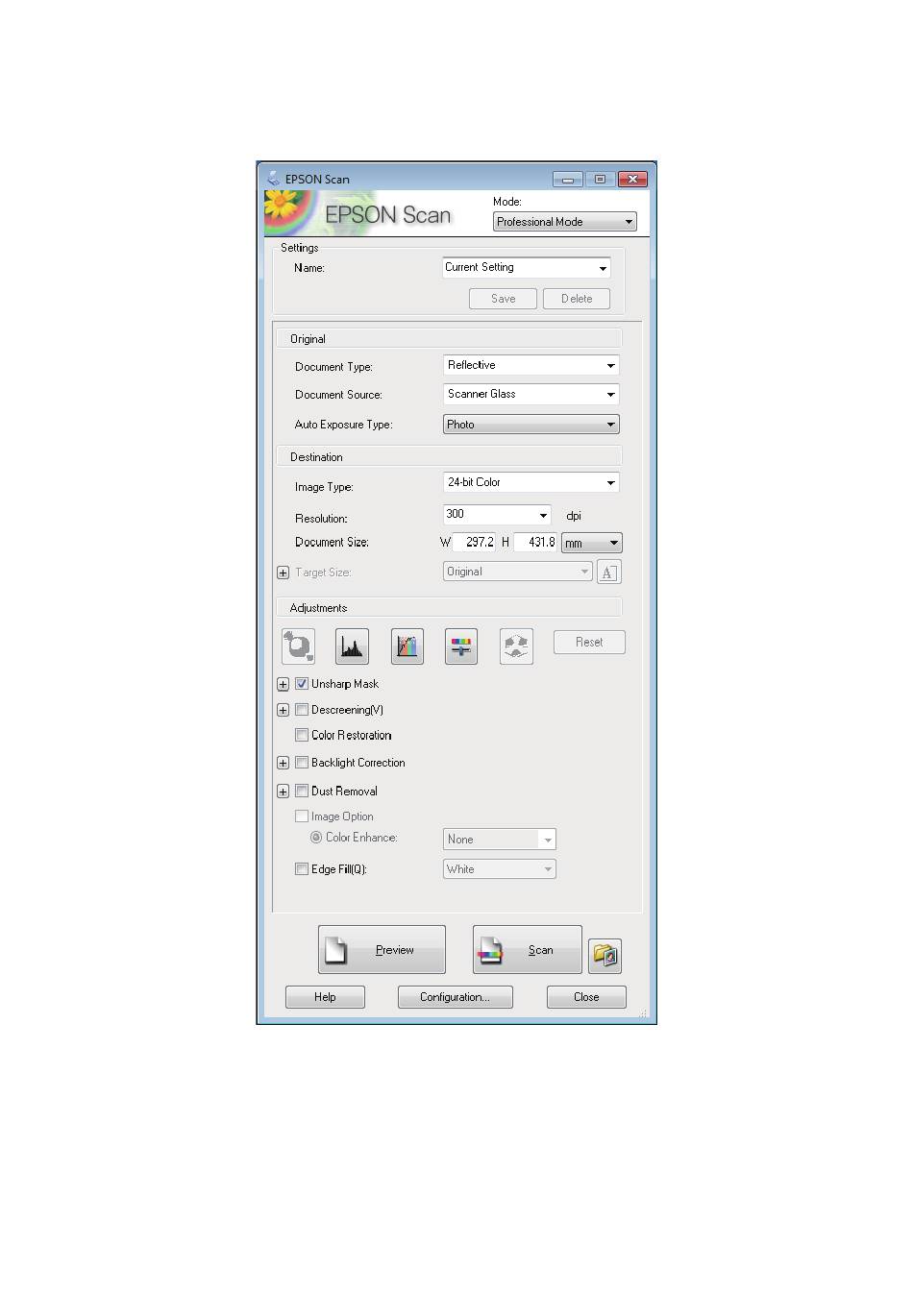Viewport: 913px width, 1316px height.
Task: Click the EPSON Scan title bar icon
Action: (x=273, y=179)
